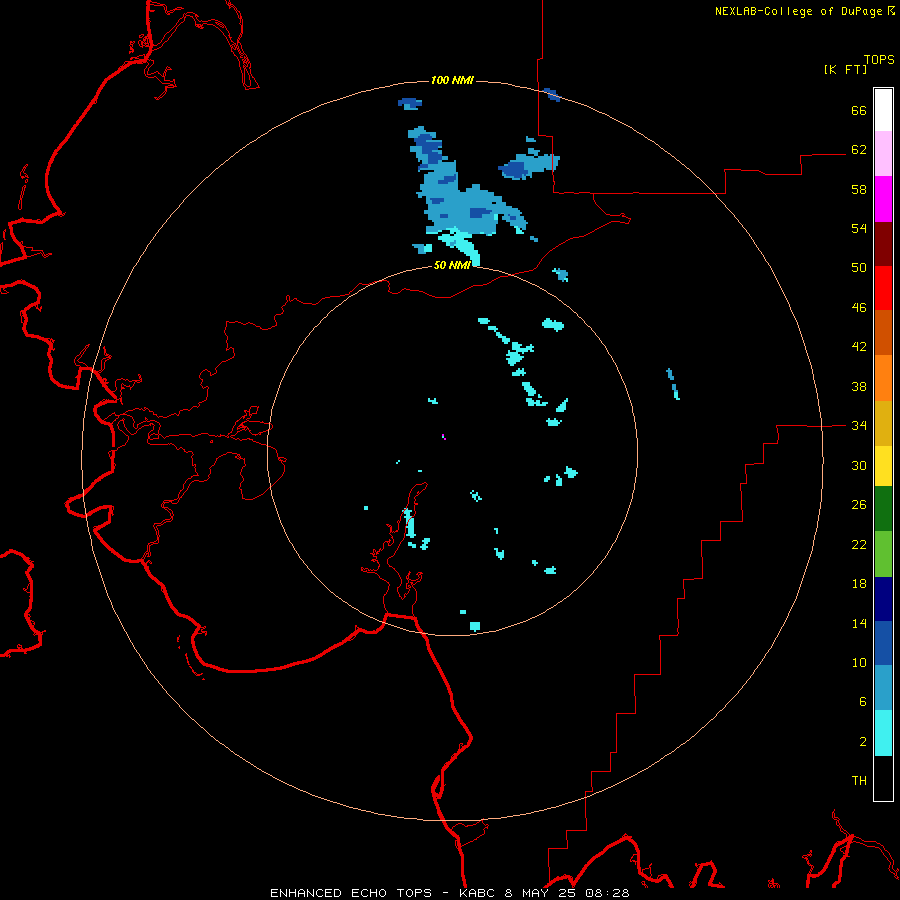The height and width of the screenshot is (900, 900).
Task: Click the 8 MAY 25 date text
Action: (542, 893)
